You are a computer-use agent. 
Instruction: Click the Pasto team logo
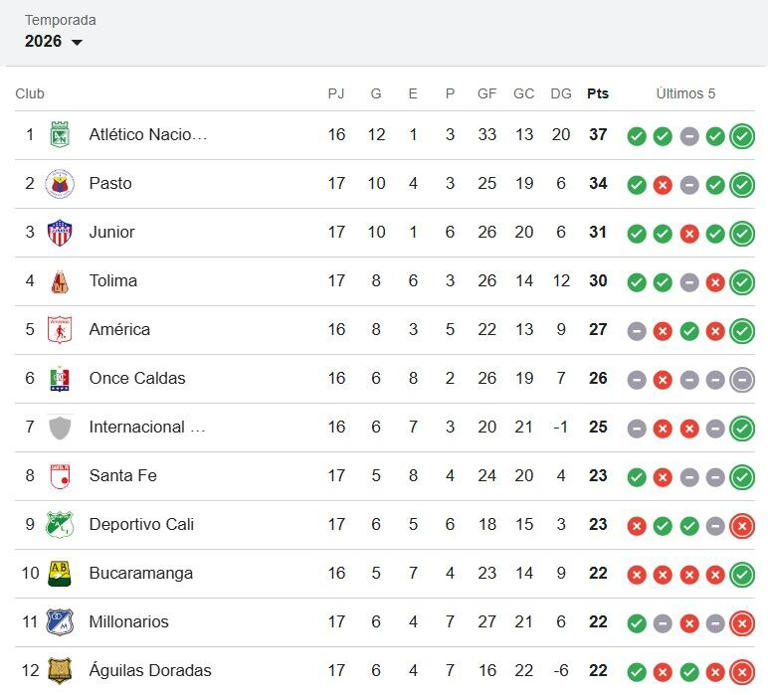coord(60,184)
